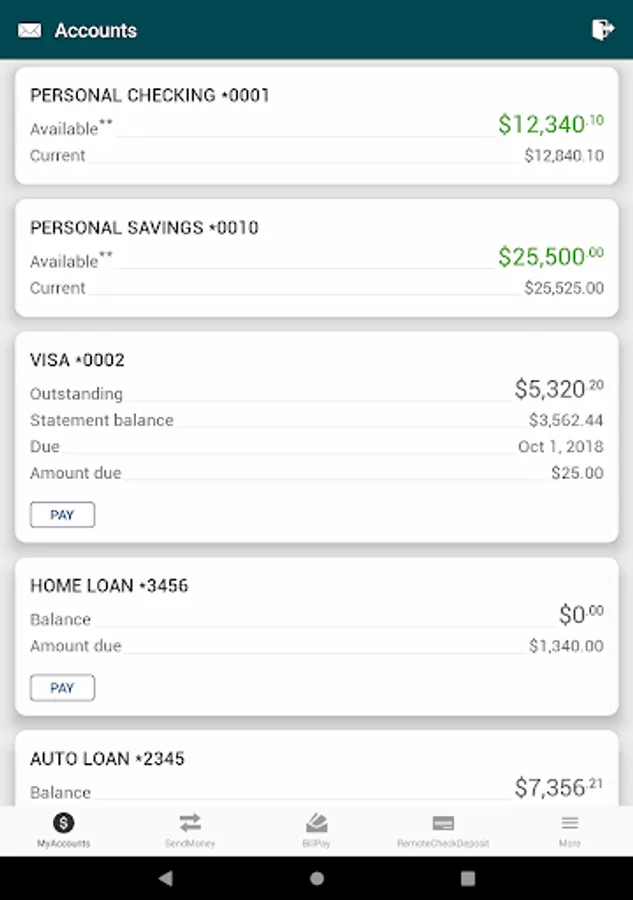Select the dollar sign MyAccounts icon
The image size is (633, 900).
coord(63,823)
